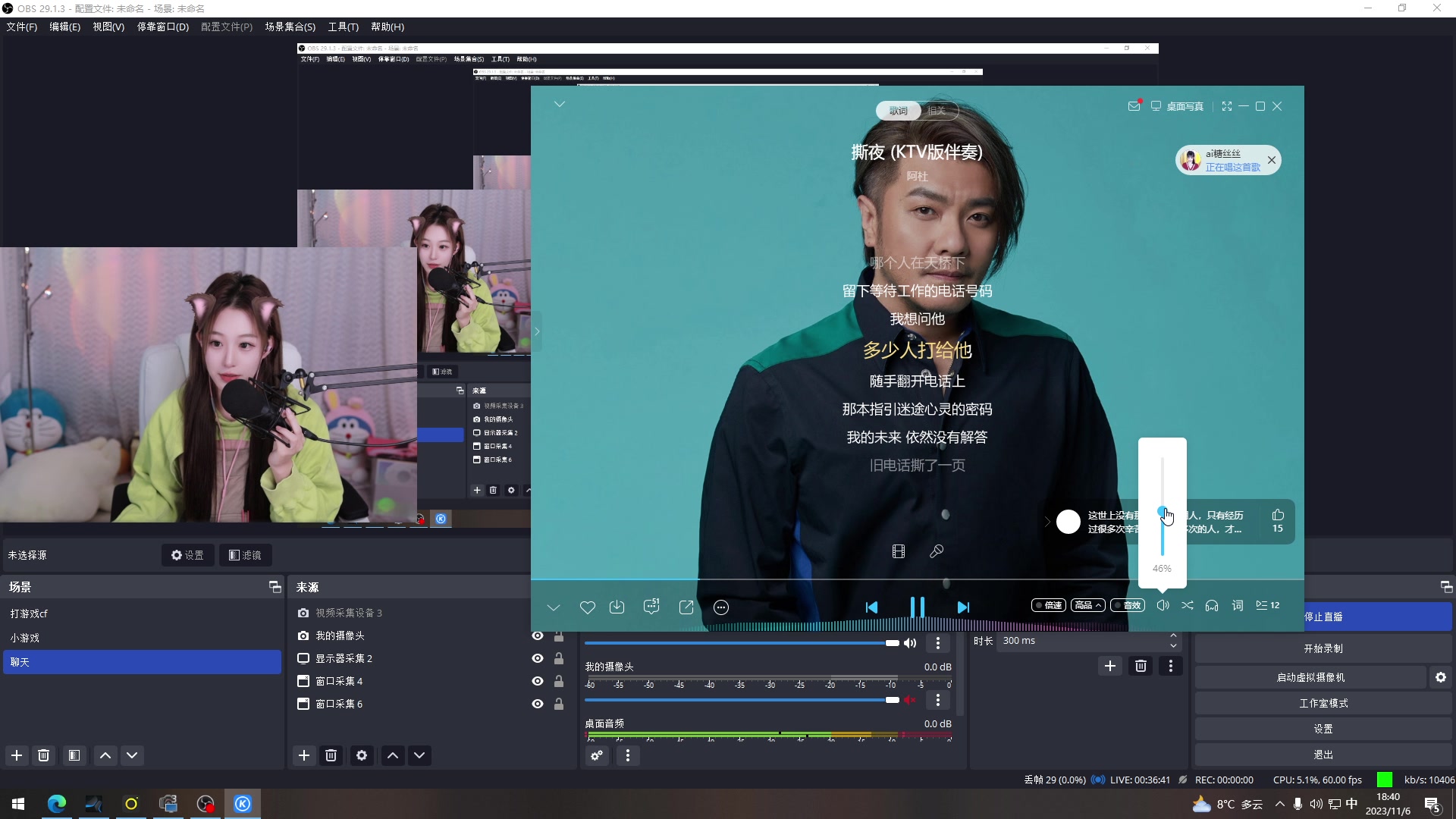
Task: Move scene up arrow
Action: pos(105,755)
